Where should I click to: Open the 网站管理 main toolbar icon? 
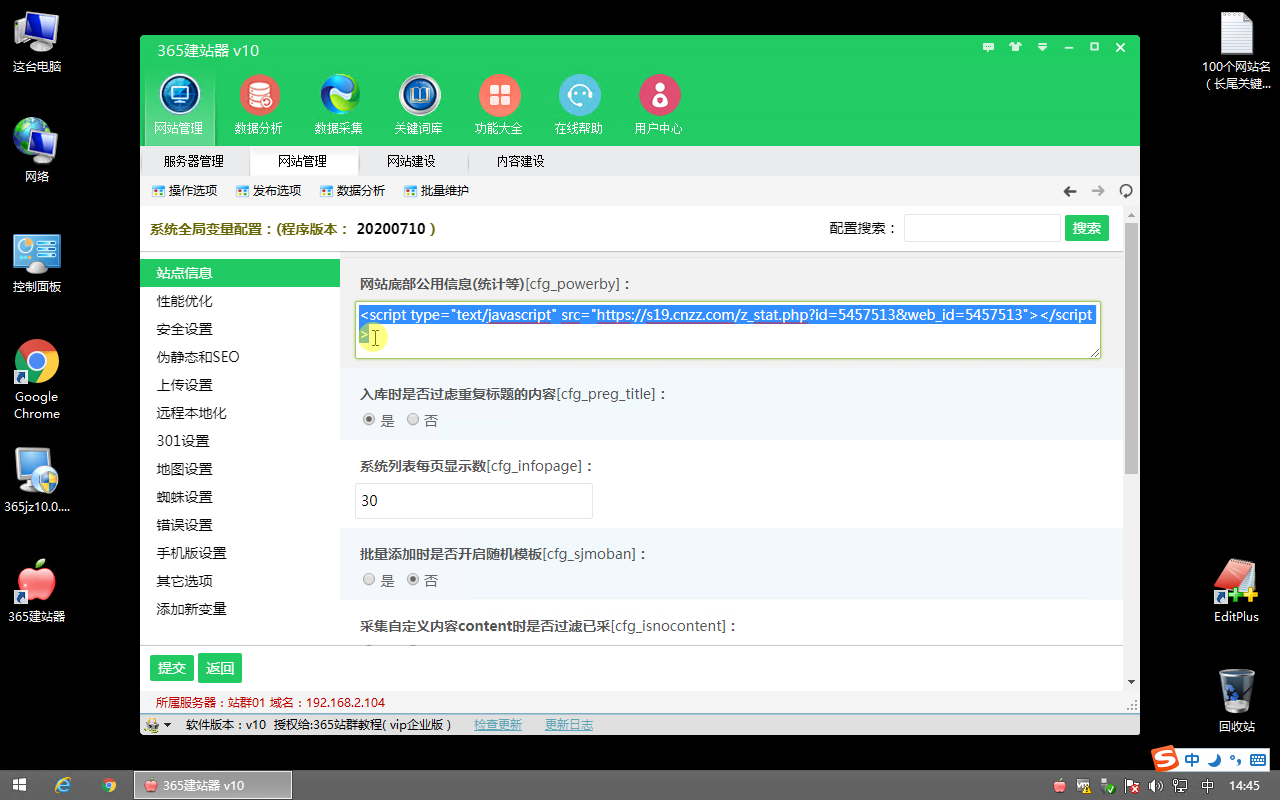(x=179, y=105)
